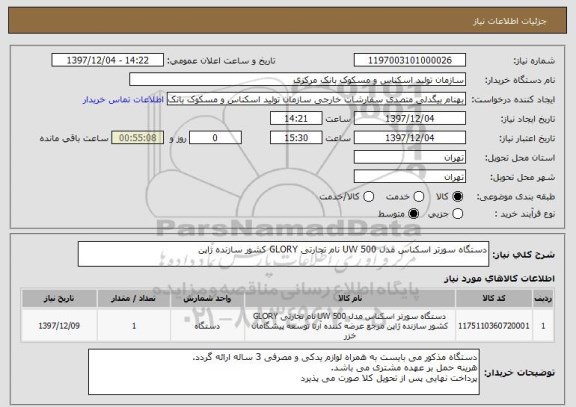Select the کالا/خدمت radio button
This screenshot has width=576, height=407.
click(x=368, y=197)
